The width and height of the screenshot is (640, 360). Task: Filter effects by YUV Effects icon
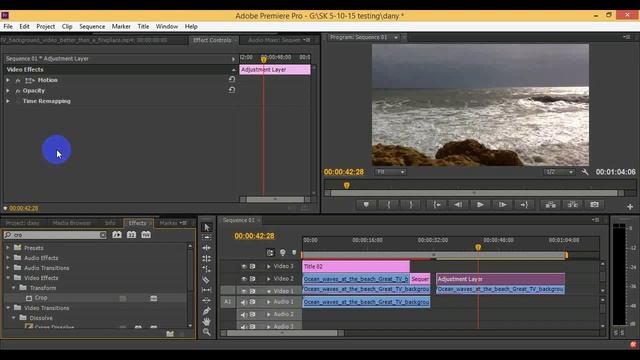point(146,235)
